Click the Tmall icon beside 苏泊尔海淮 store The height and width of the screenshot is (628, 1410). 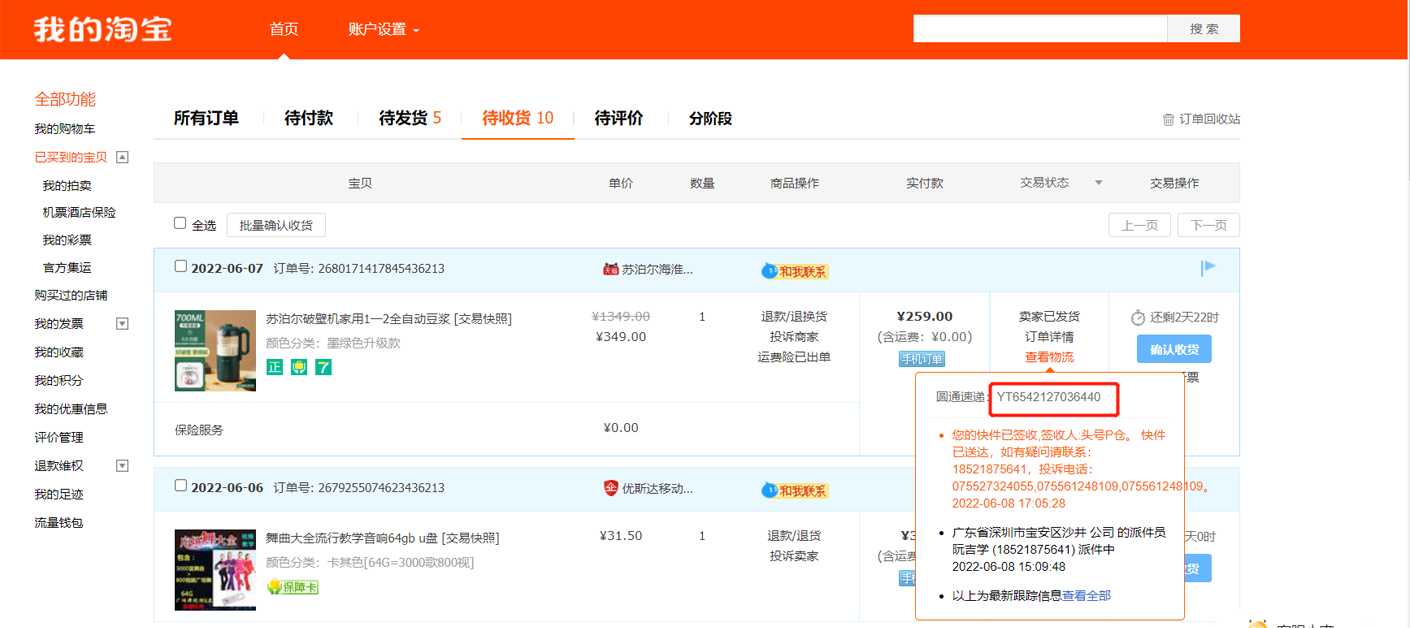tap(610, 269)
